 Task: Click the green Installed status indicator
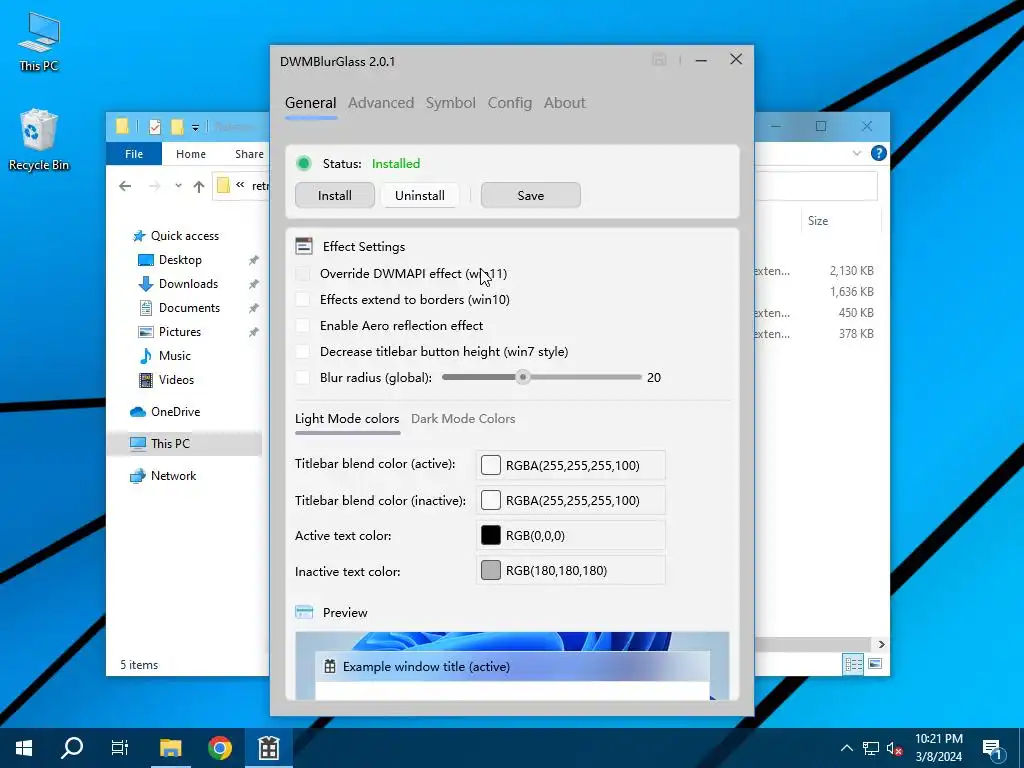(x=304, y=163)
